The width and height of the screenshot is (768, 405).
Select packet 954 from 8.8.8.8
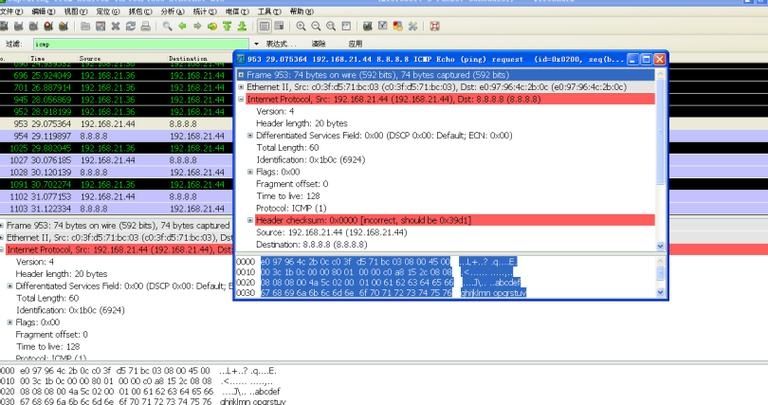click(x=120, y=135)
